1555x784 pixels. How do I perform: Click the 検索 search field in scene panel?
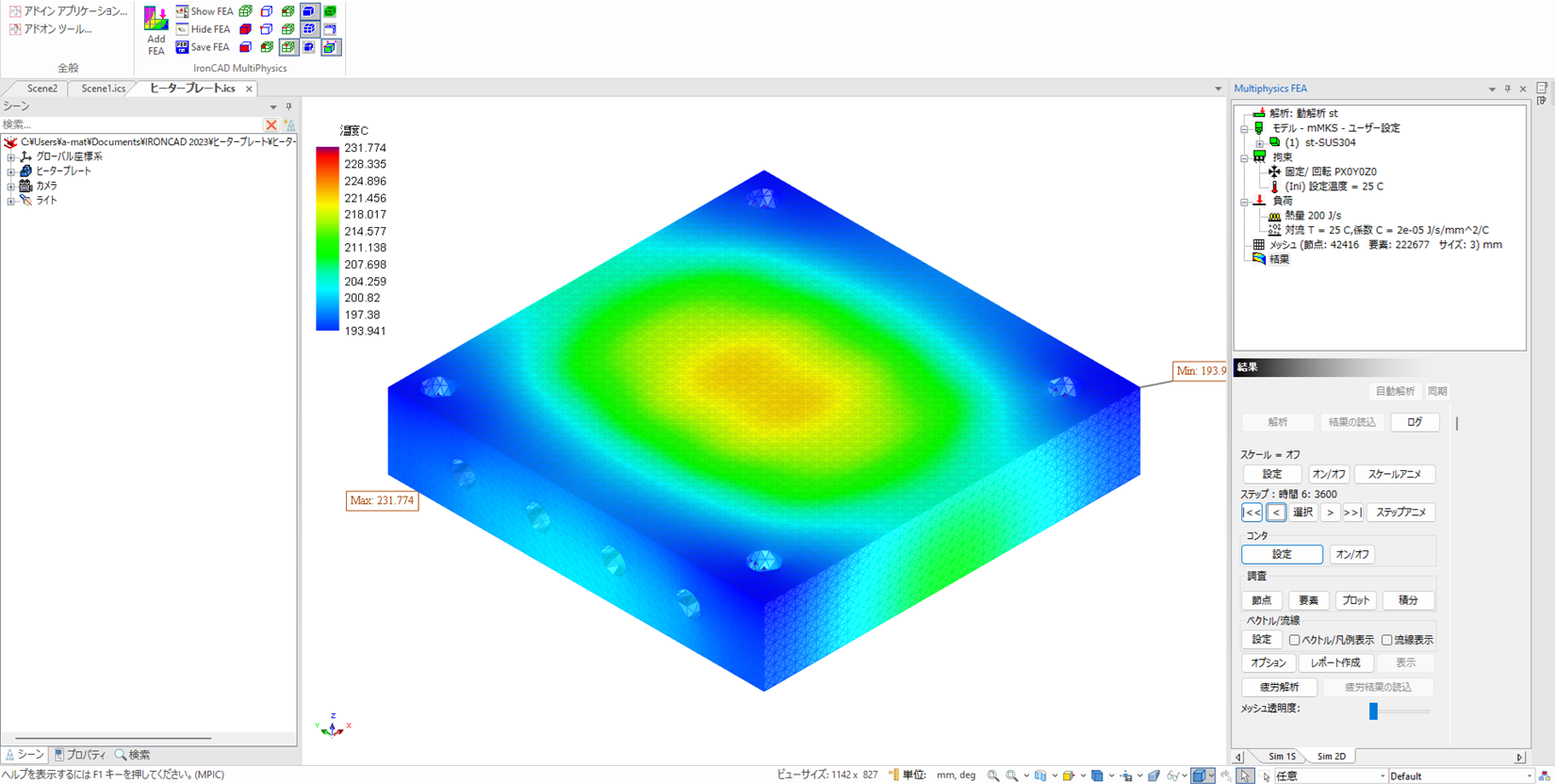pos(131,124)
